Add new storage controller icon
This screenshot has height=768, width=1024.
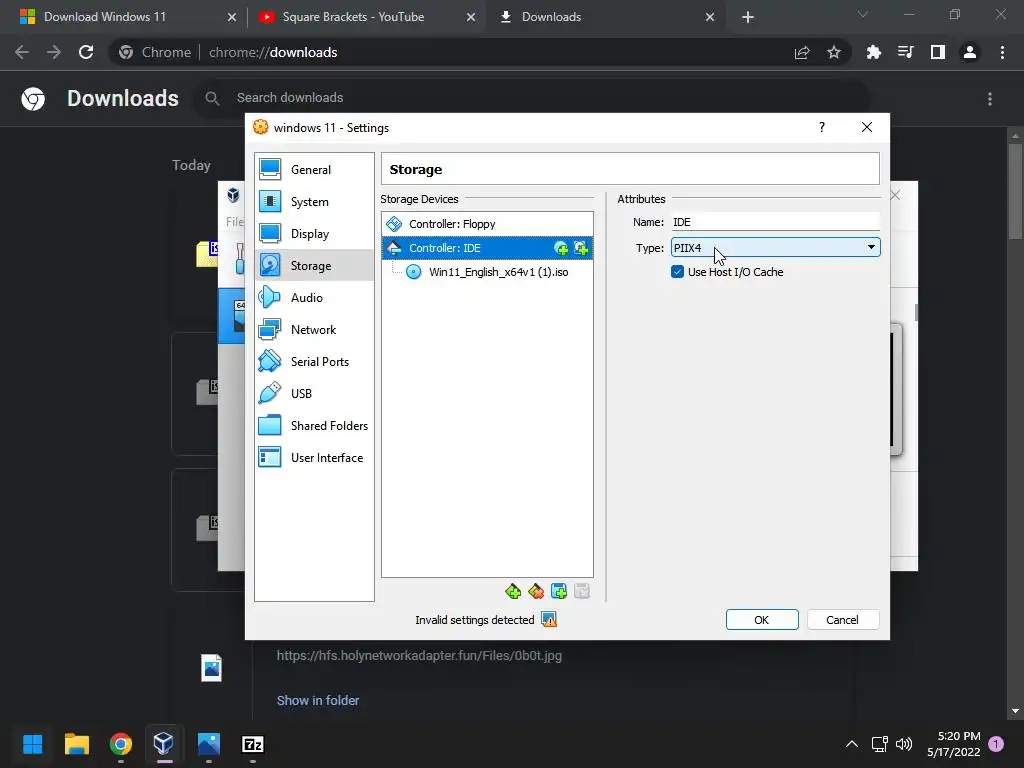513,592
